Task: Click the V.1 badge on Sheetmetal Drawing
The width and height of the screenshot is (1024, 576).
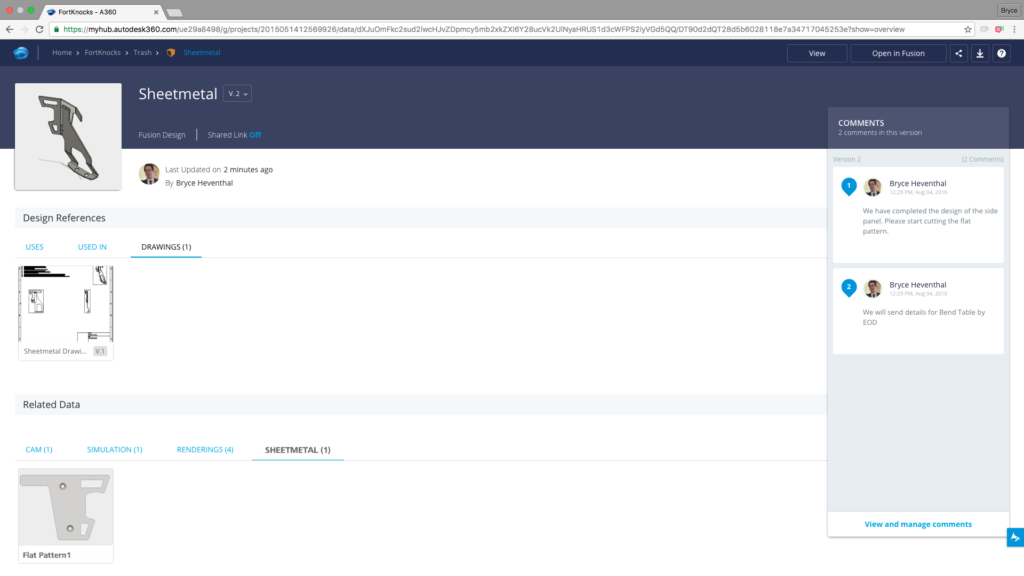Action: click(x=100, y=351)
